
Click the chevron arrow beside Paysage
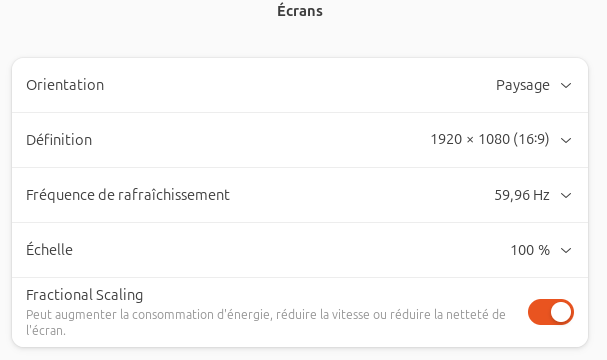point(566,85)
